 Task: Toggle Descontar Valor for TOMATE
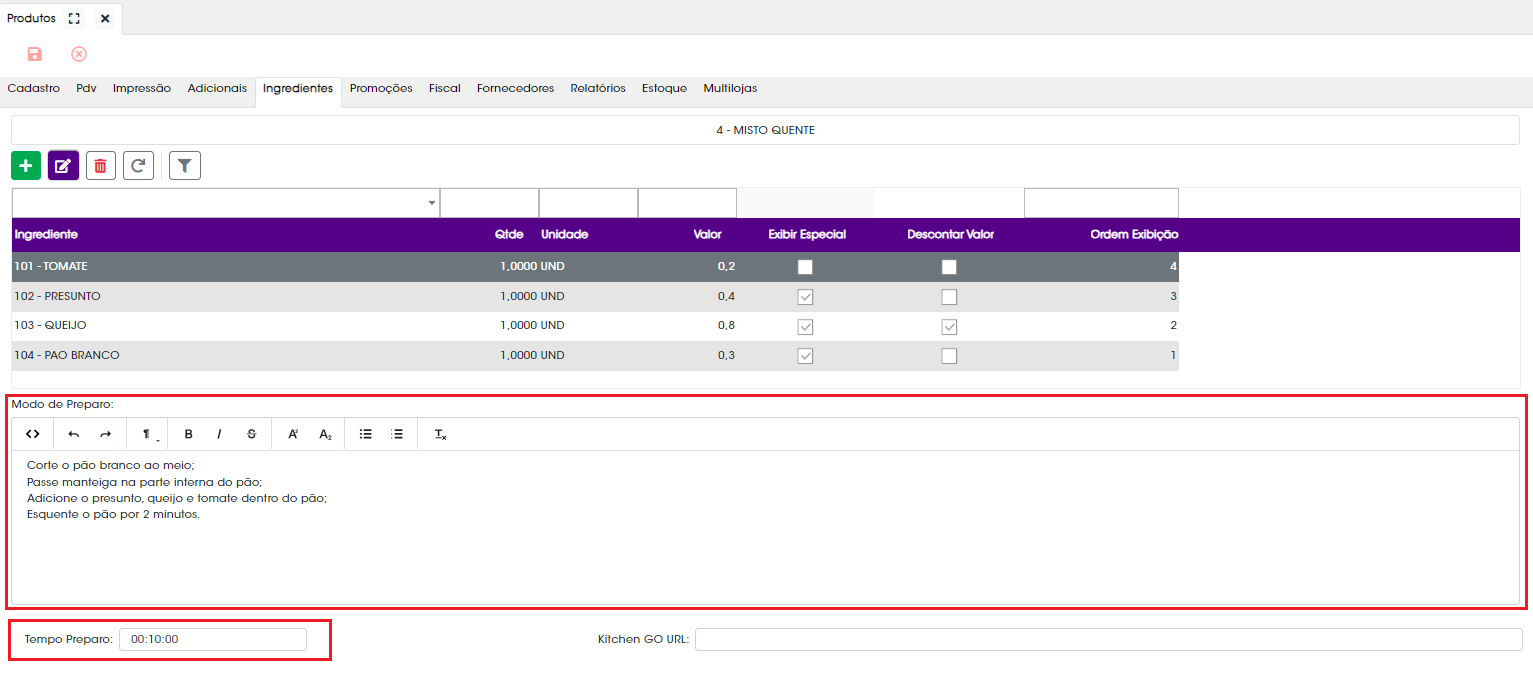[x=949, y=267]
